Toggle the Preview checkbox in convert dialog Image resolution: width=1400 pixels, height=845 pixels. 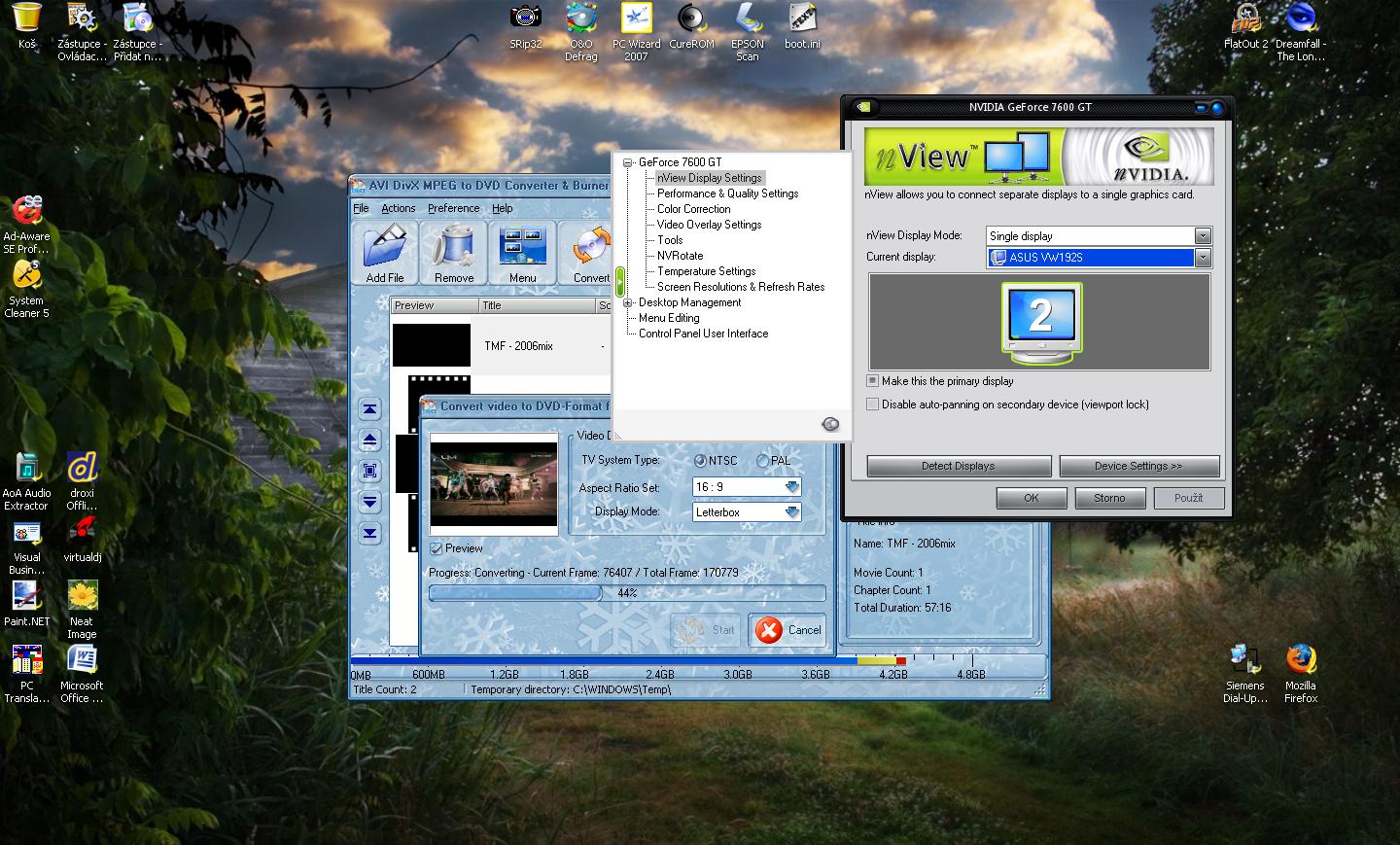(437, 548)
